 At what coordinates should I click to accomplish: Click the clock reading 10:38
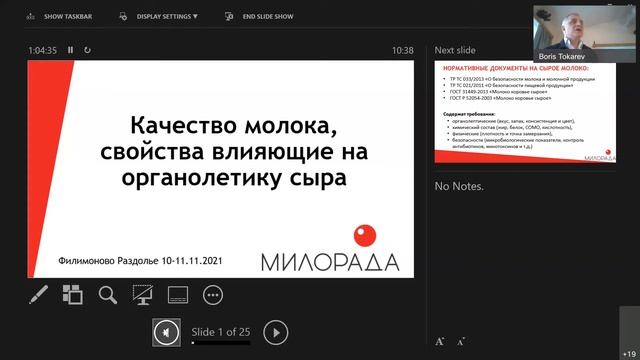[x=403, y=50]
